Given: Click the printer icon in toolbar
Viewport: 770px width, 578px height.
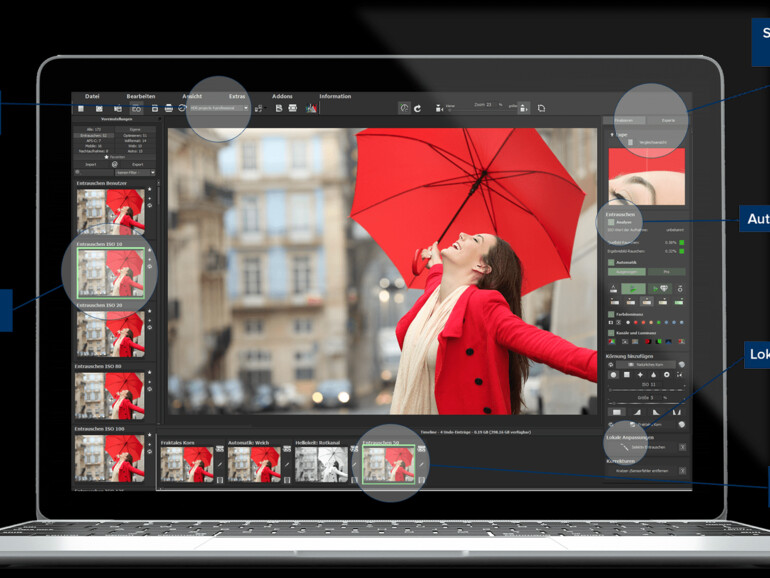Looking at the screenshot, I should (168, 109).
